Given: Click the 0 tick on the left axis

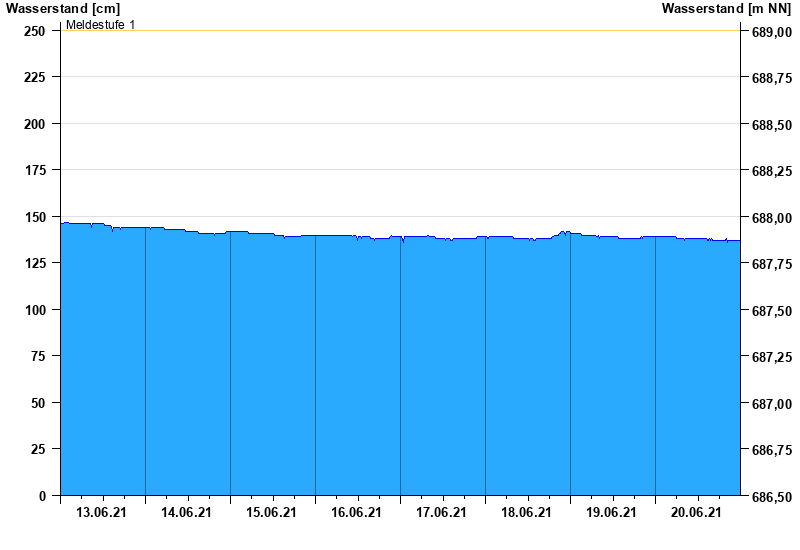Looking at the screenshot, I should (x=42, y=496).
